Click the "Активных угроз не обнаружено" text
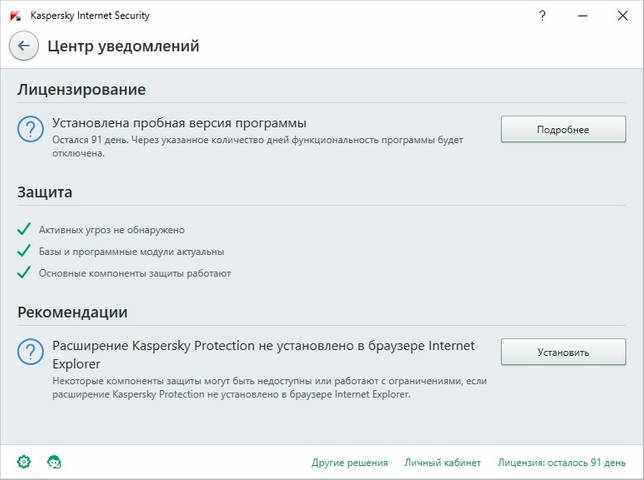The height and width of the screenshot is (480, 644). 112,230
